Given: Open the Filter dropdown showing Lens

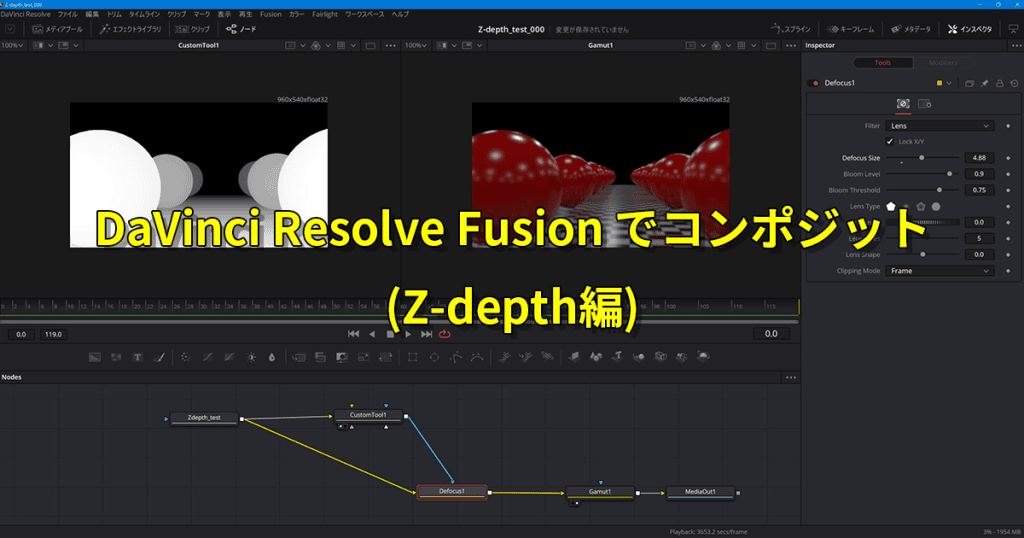Looking at the screenshot, I should point(940,126).
